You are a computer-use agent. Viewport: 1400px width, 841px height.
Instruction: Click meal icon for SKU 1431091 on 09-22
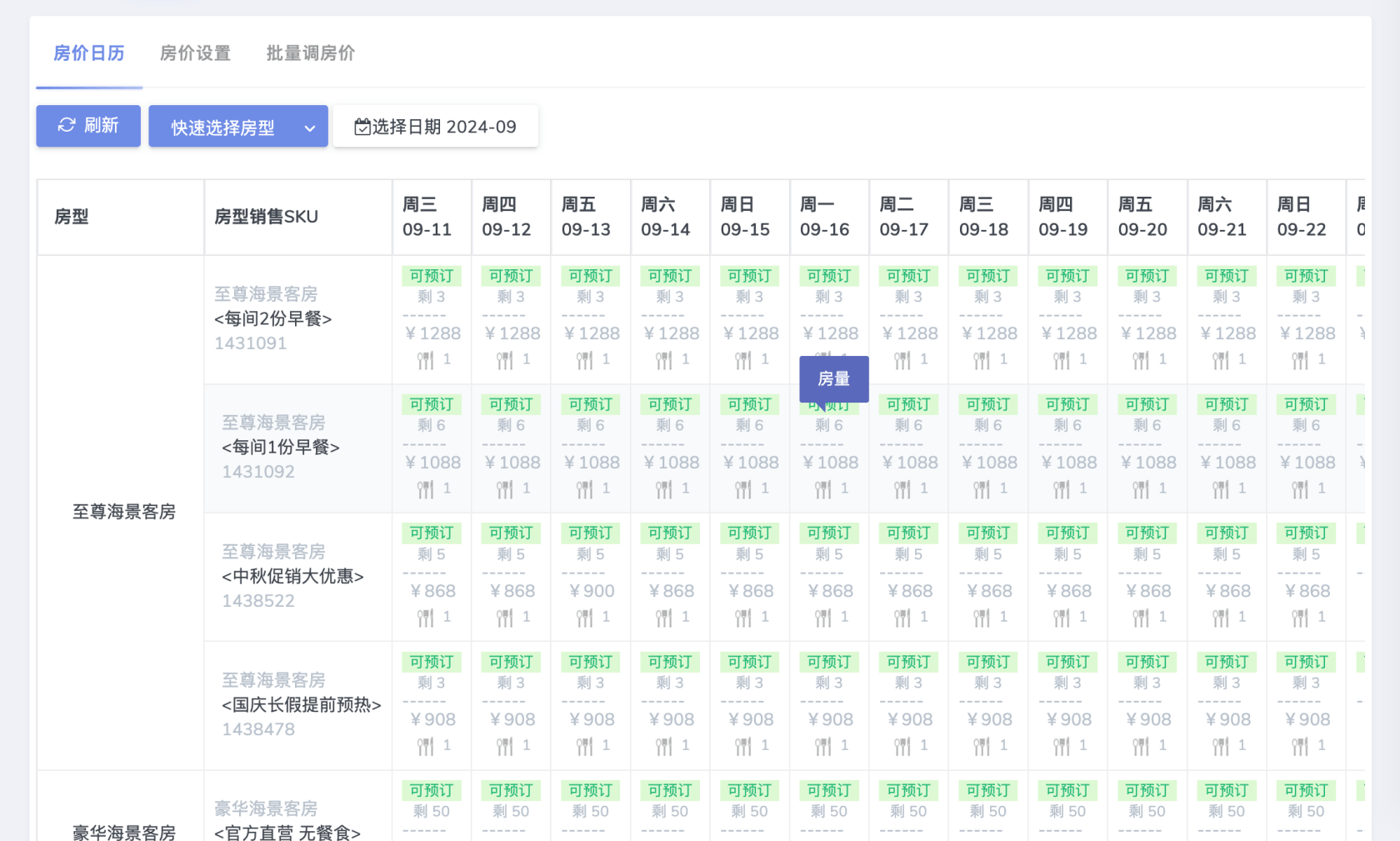pyautogui.click(x=1301, y=360)
